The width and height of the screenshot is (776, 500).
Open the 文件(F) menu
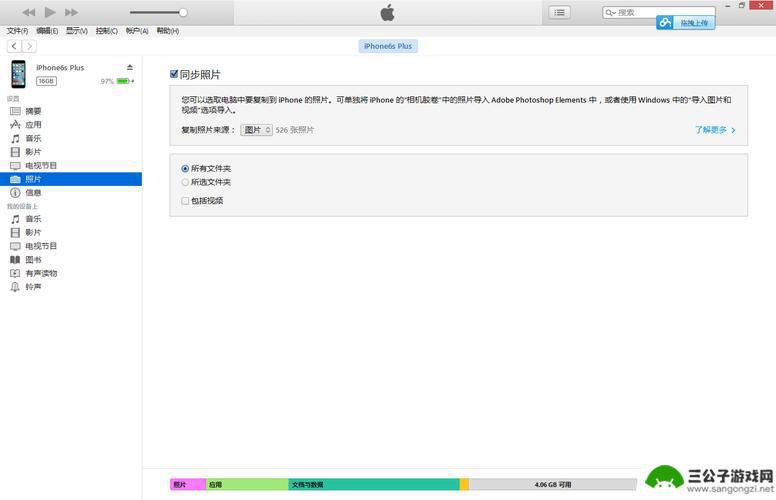pos(17,31)
